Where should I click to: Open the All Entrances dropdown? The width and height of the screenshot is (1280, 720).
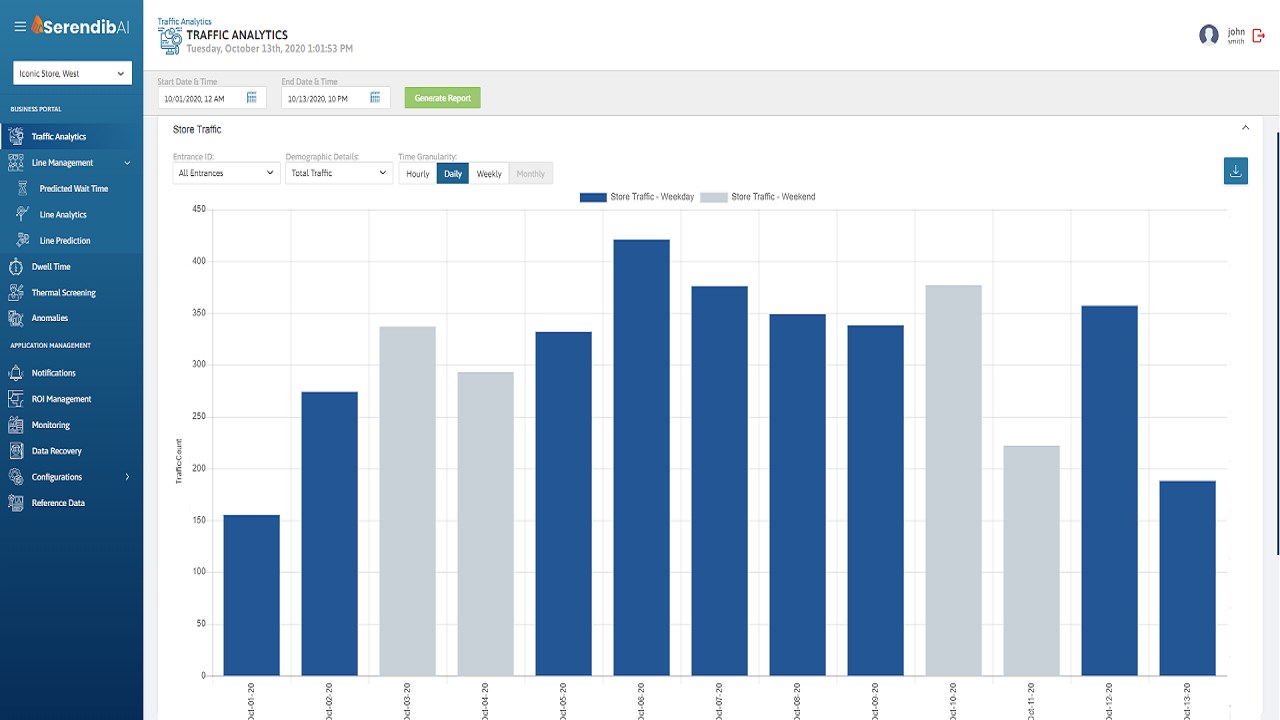tap(226, 173)
